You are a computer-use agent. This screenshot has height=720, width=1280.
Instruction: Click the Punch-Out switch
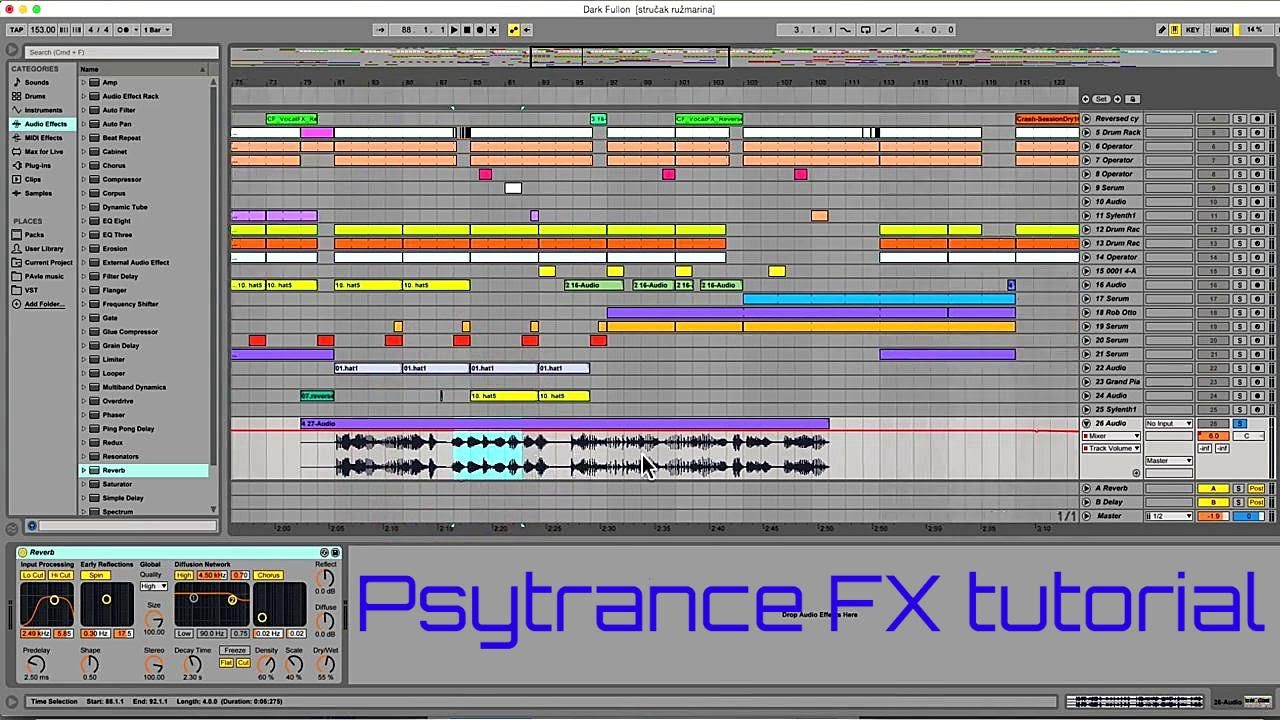point(885,30)
